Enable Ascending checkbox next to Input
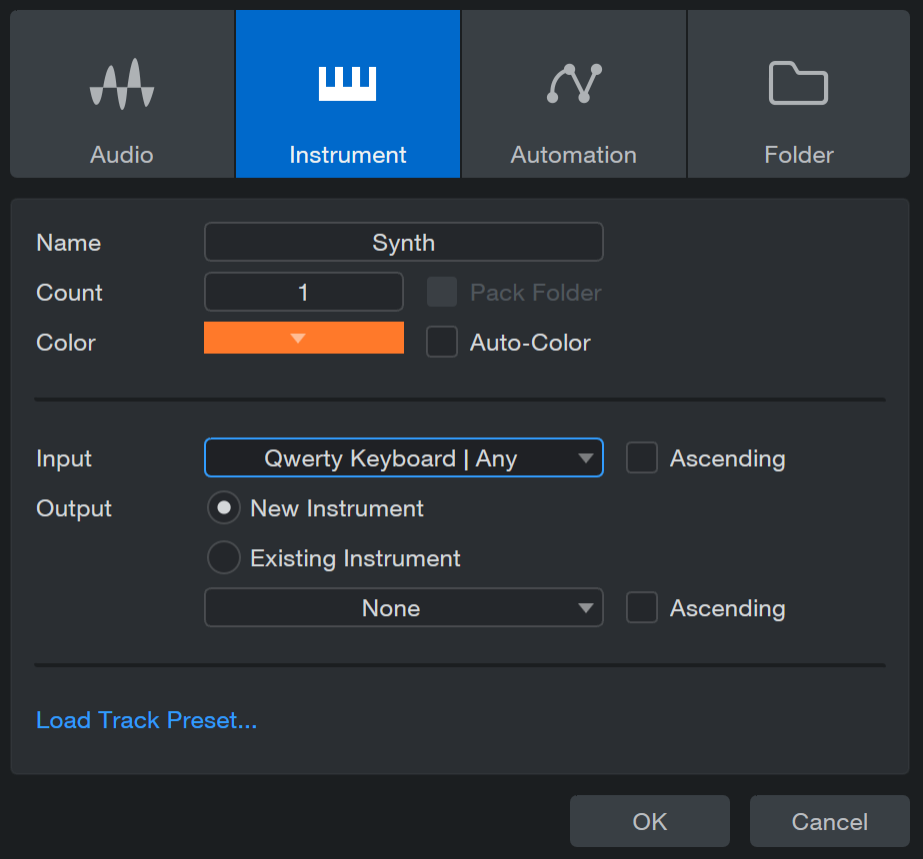The image size is (923, 859). [x=642, y=458]
